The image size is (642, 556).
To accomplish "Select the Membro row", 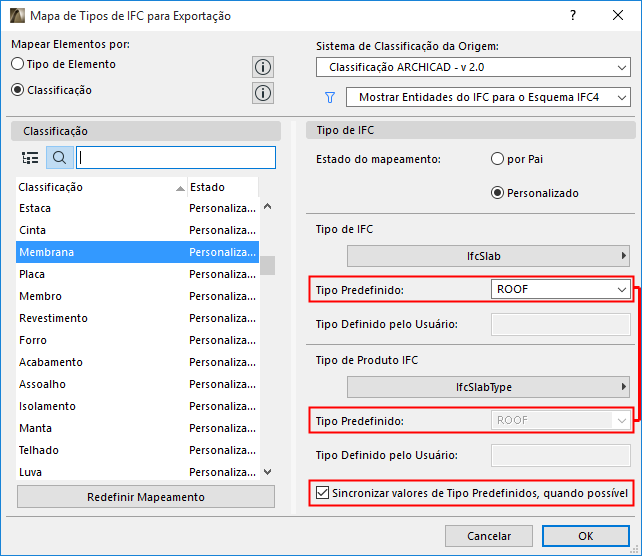I will [138, 296].
